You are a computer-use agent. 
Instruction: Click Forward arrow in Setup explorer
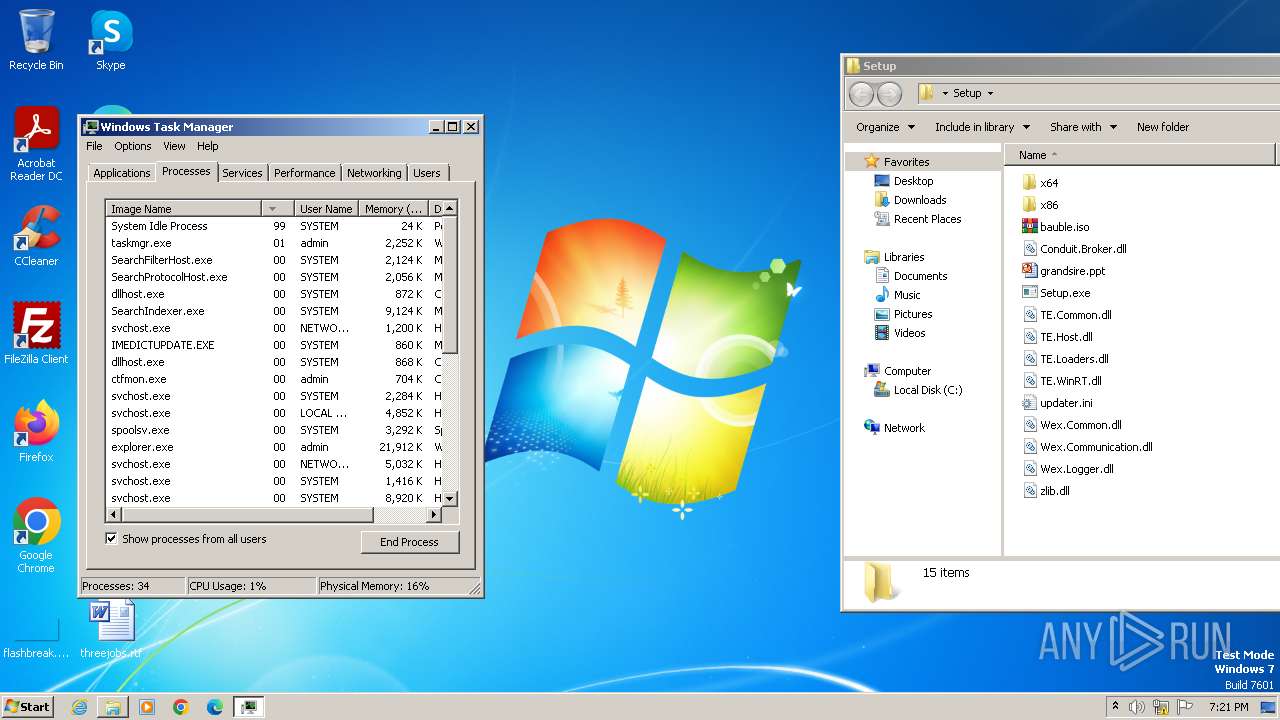(889, 94)
